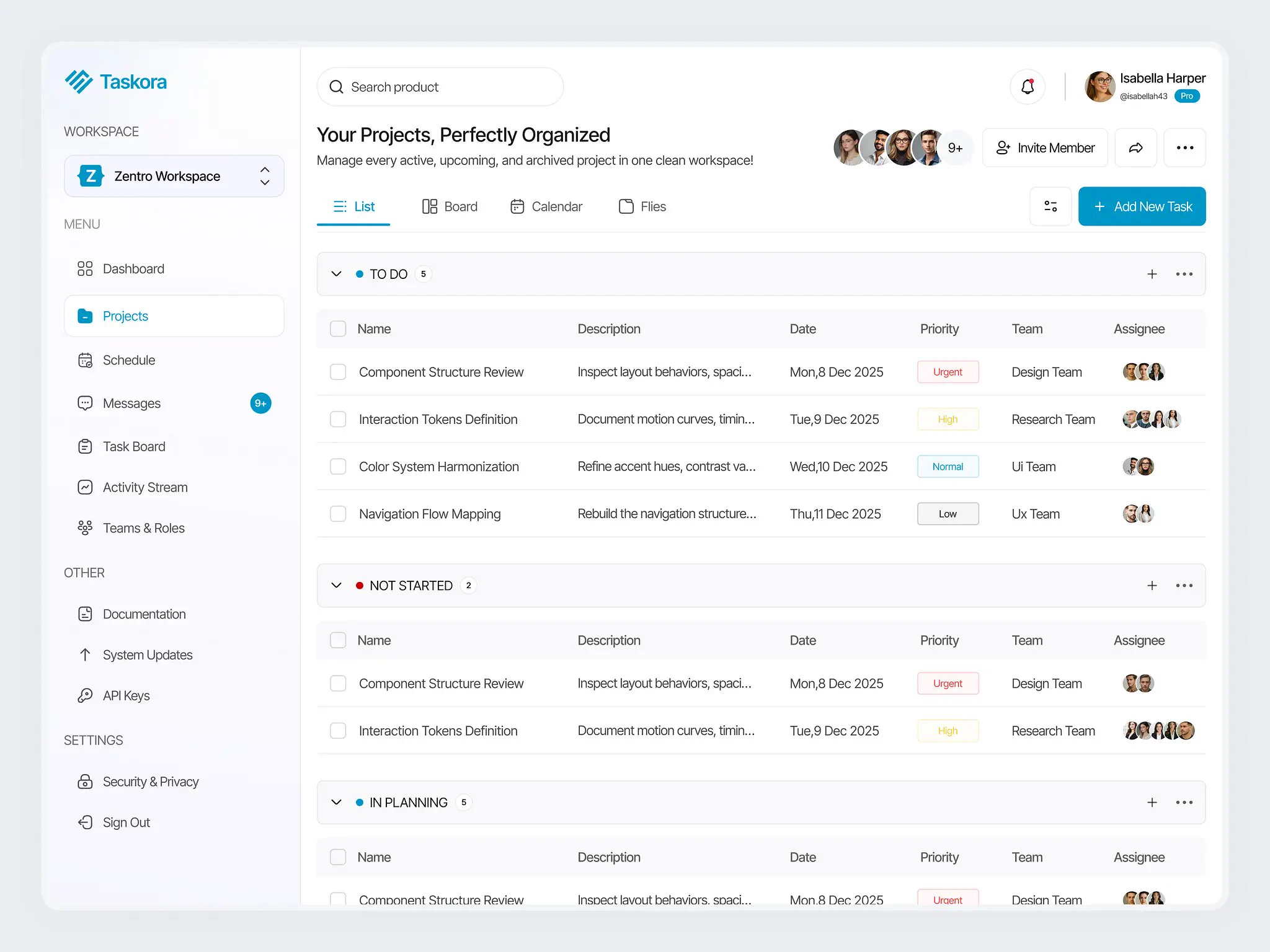Check the Navigation Flow Mapping row
1270x952 pixels.
point(338,514)
